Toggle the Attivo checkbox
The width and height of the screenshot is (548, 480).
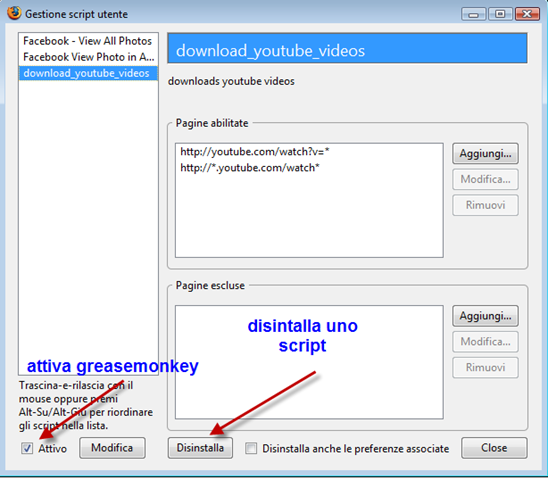(27, 448)
